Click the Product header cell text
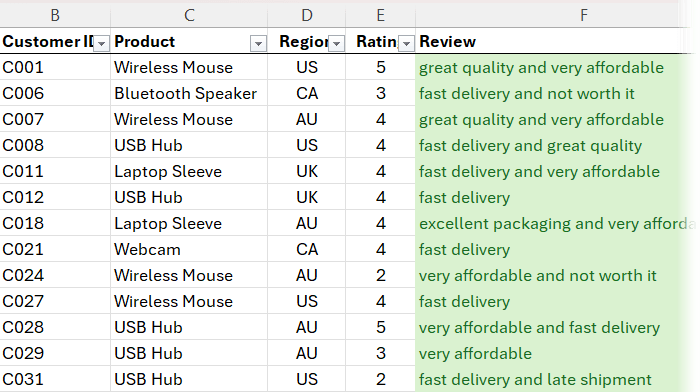The width and height of the screenshot is (700, 392). [144, 42]
